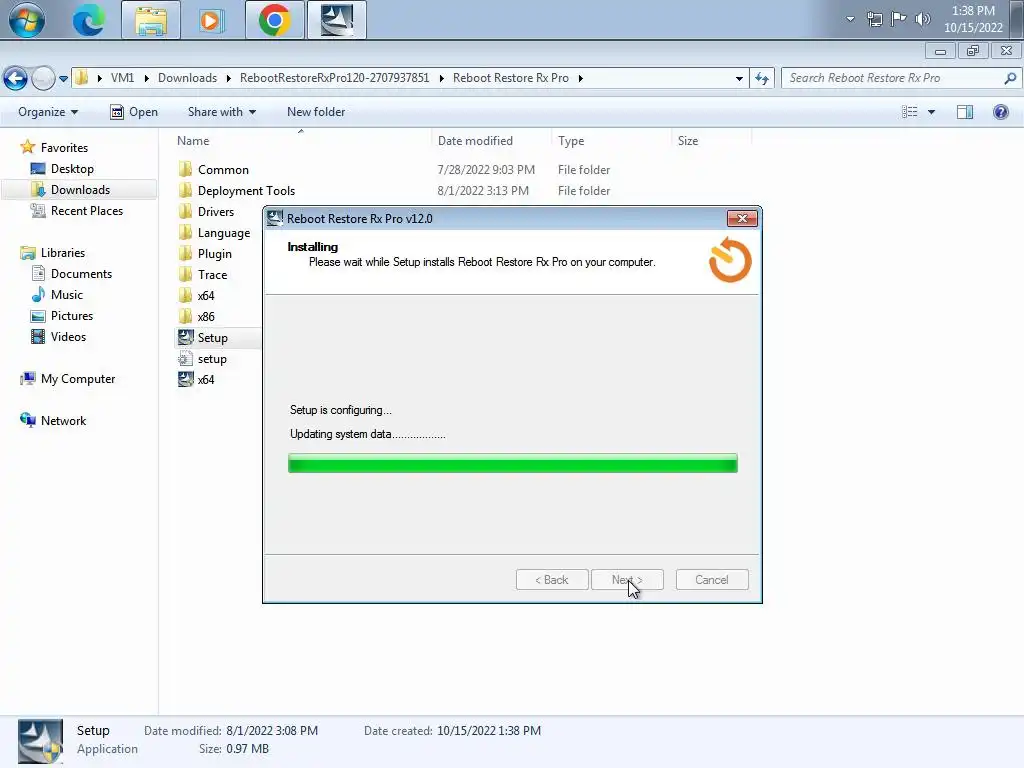1024x768 pixels.
Task: Select the Trace folder
Action: coord(212,274)
